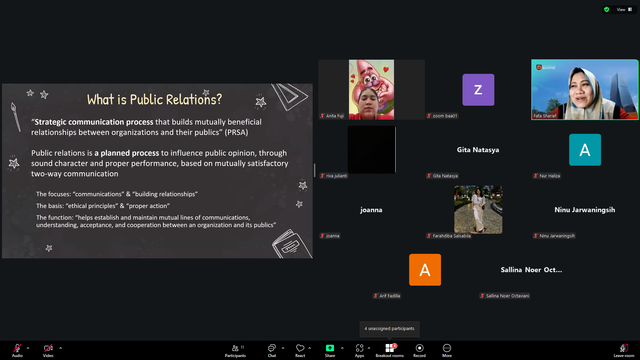Image resolution: width=640 pixels, height=360 pixels.
Task: Click 'The basis' bullet line on slide
Action: [x=103, y=206]
